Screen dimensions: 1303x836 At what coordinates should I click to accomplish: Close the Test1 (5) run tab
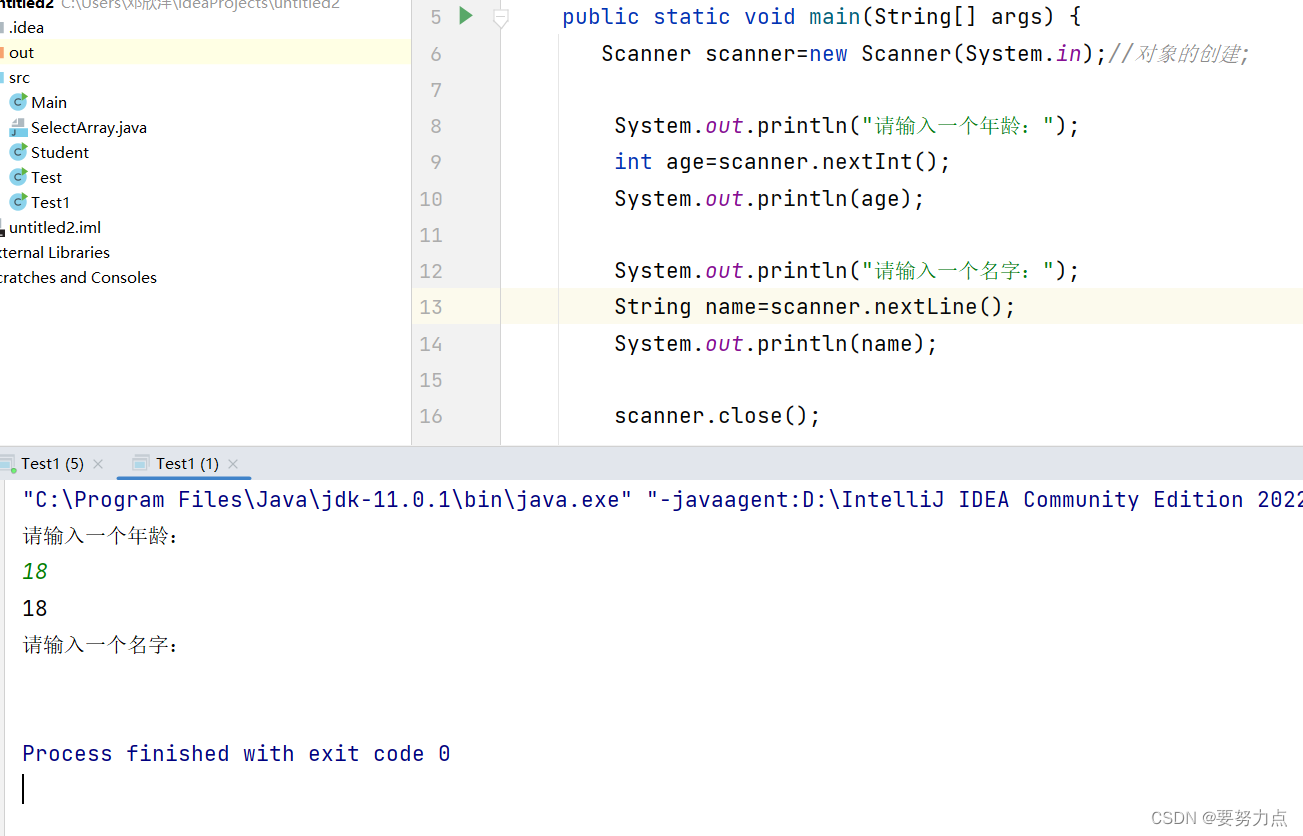click(x=98, y=464)
